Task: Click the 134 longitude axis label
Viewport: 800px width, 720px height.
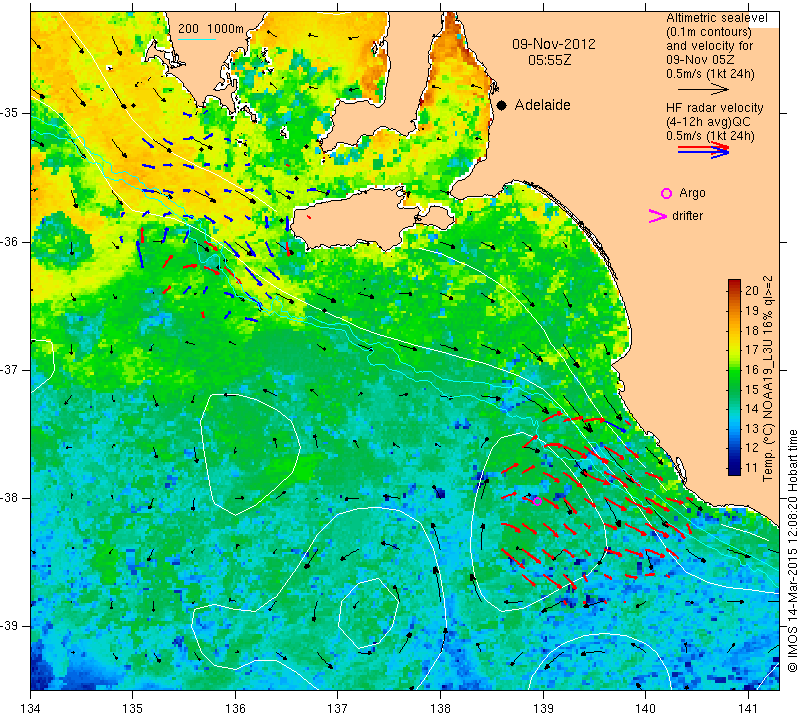Action: tap(31, 709)
